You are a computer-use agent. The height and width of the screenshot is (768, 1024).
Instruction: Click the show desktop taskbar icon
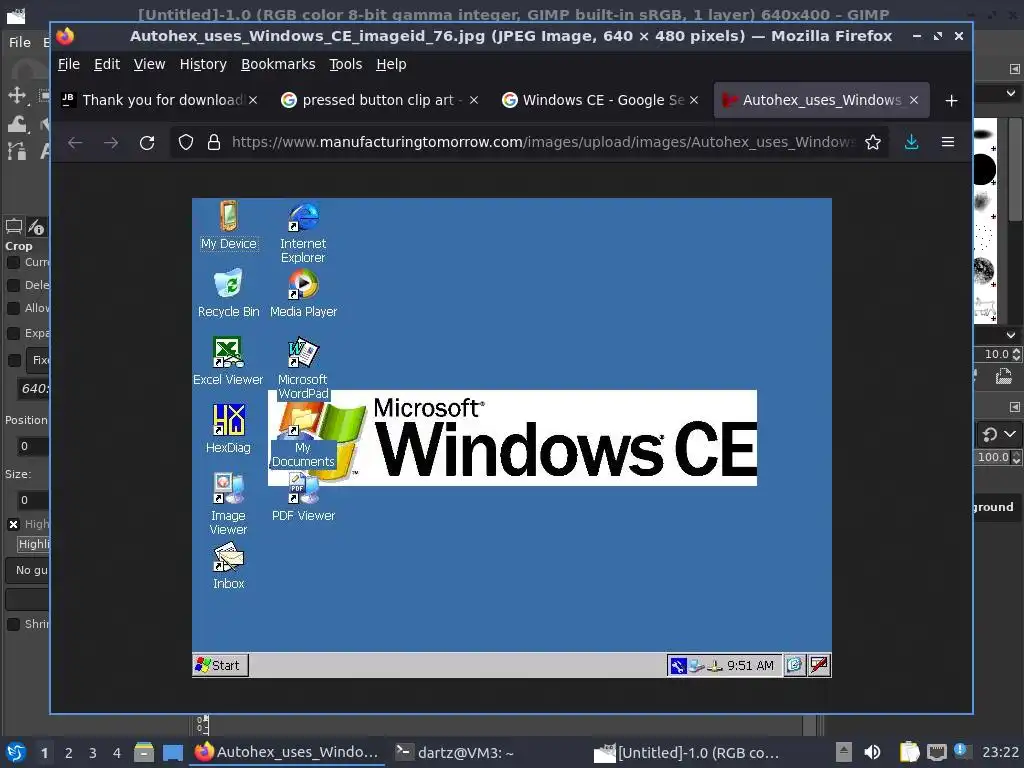[172, 752]
